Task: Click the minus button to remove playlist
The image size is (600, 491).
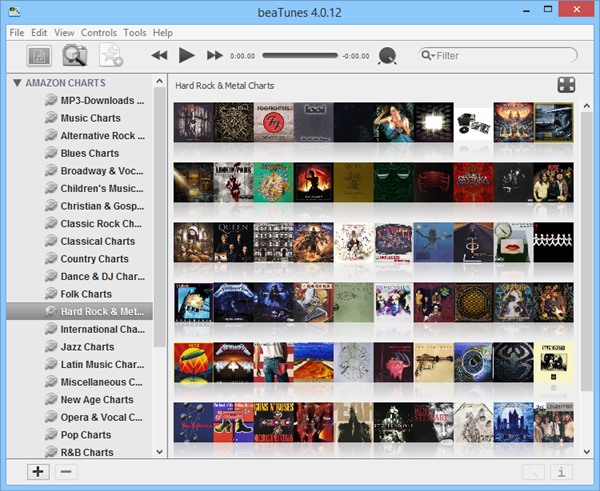Action: pos(66,472)
